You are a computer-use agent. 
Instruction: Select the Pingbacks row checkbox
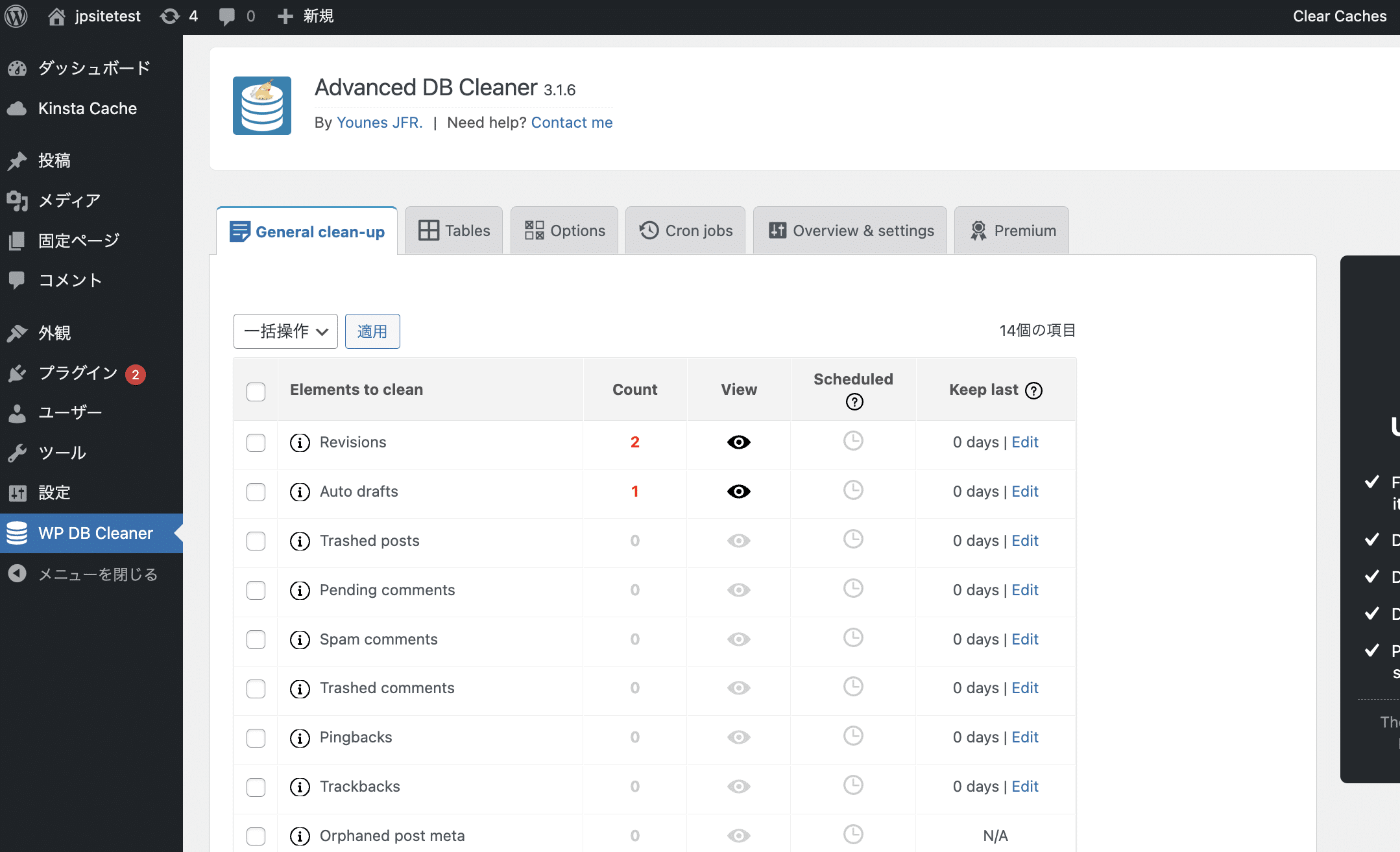pos(256,738)
